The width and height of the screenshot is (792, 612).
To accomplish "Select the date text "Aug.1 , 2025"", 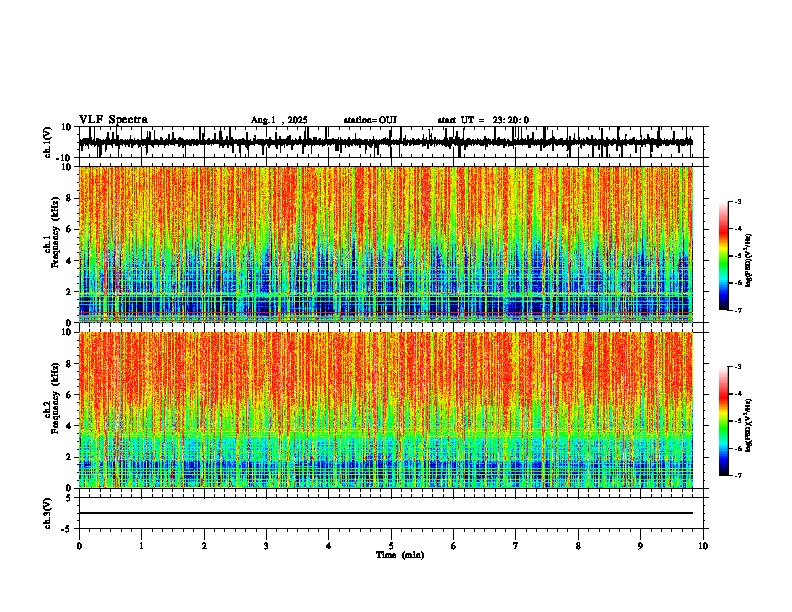I will 279,120.
